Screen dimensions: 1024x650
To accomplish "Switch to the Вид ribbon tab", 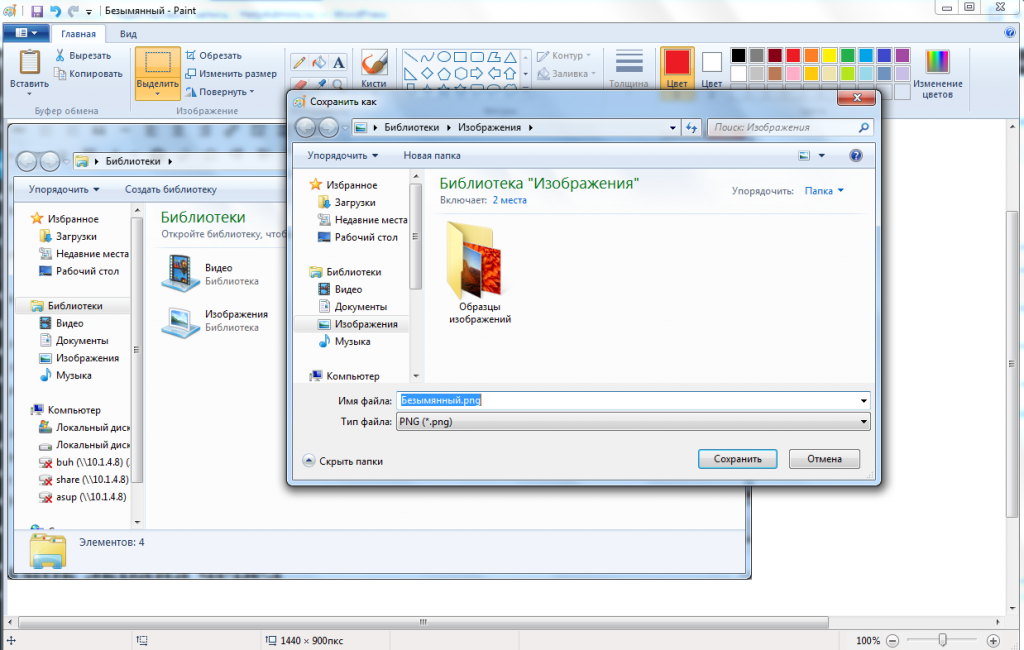I will click(128, 33).
